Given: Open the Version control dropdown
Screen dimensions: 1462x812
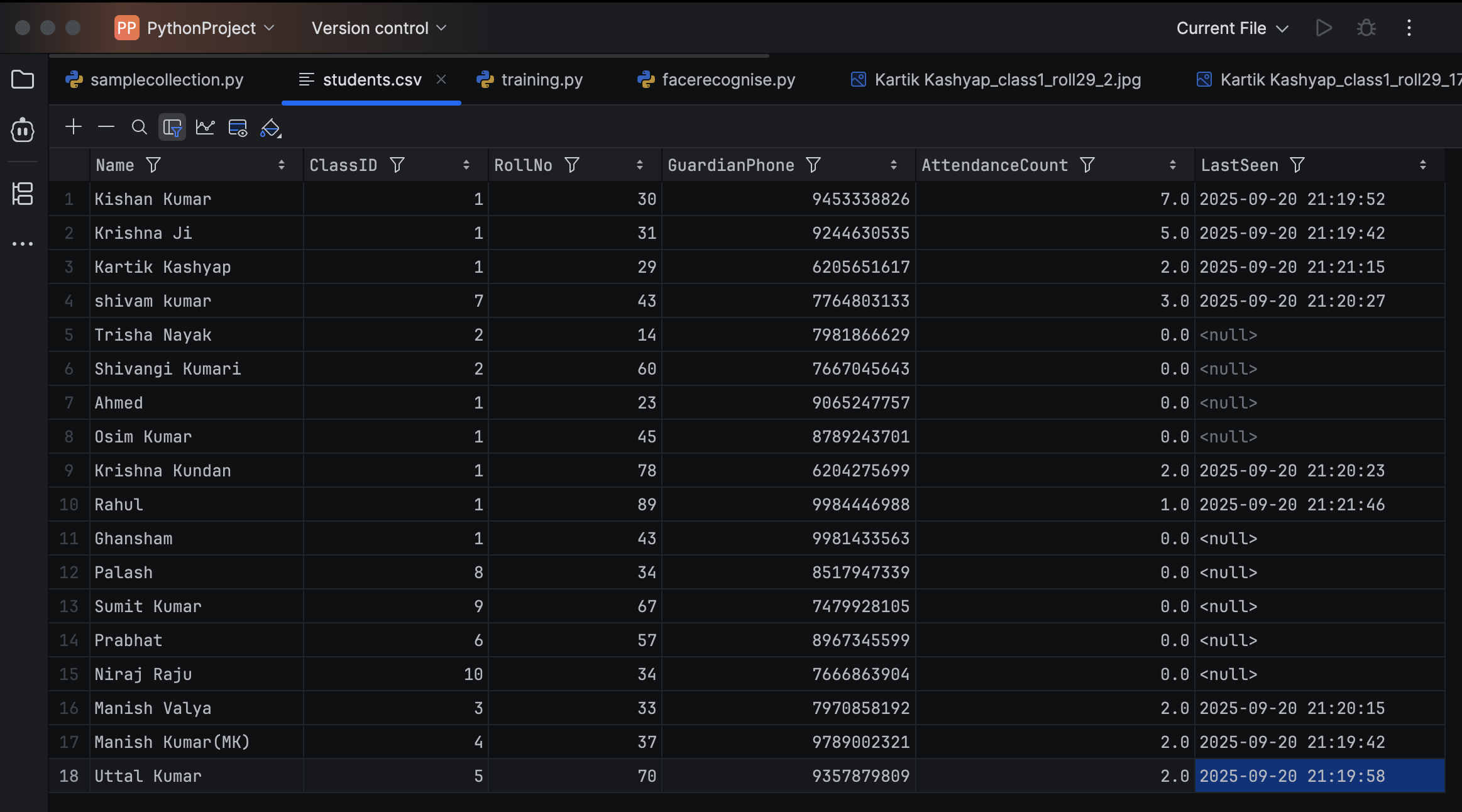Looking at the screenshot, I should 379,28.
